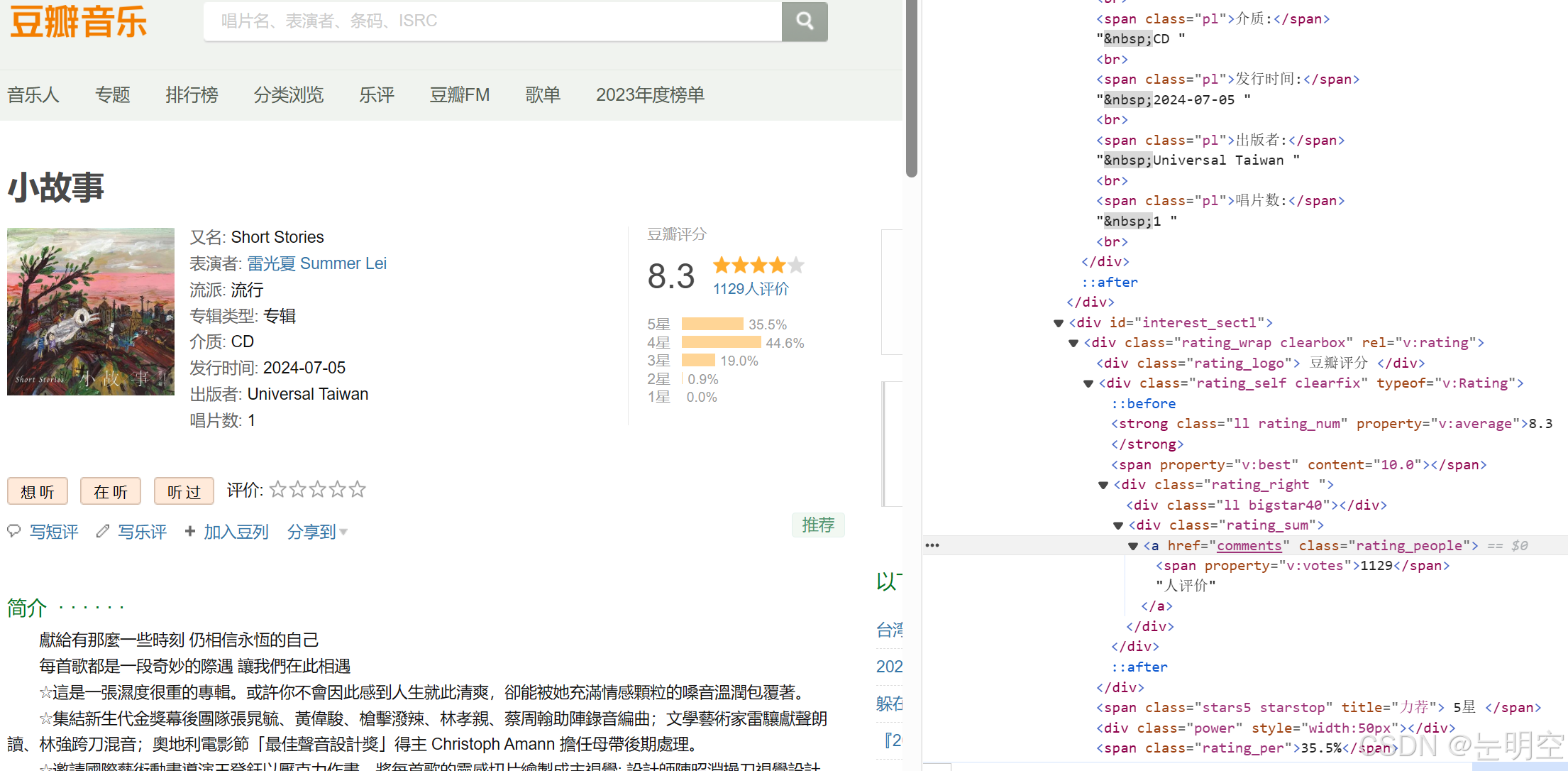
Task: Collapse the rating_wrap clearbox div node
Action: [x=1073, y=344]
